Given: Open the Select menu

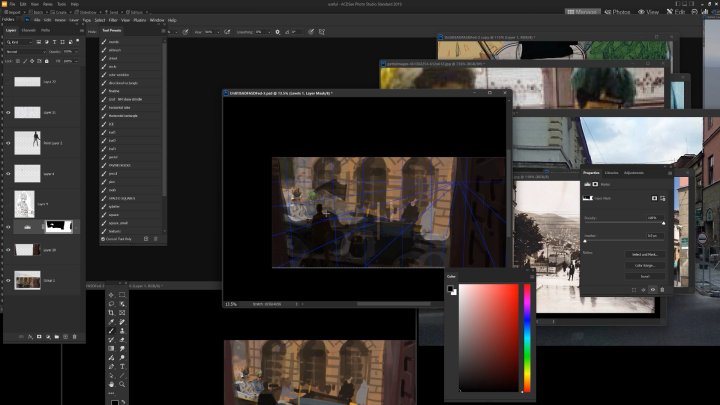Looking at the screenshot, I should [100, 20].
